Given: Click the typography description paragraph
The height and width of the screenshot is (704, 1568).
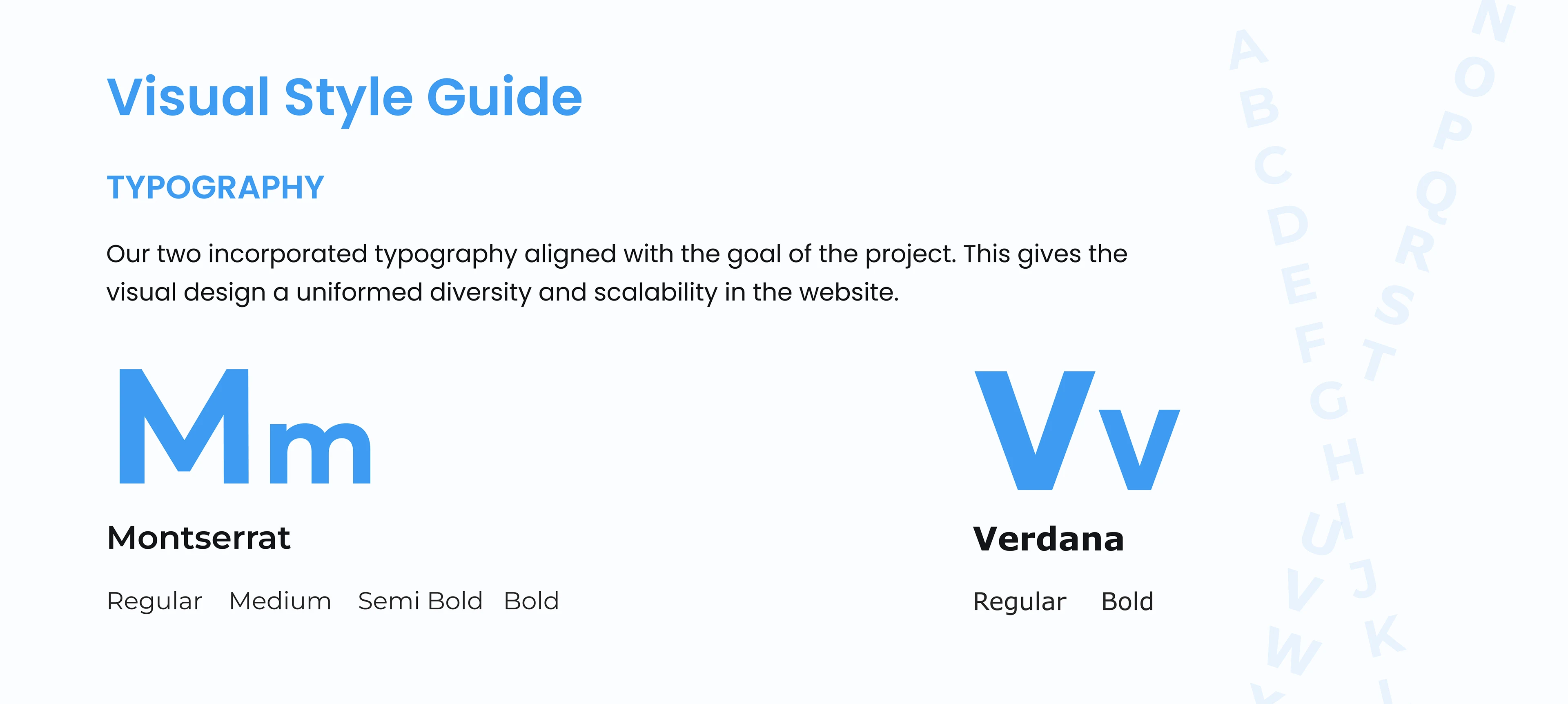Looking at the screenshot, I should pos(616,273).
